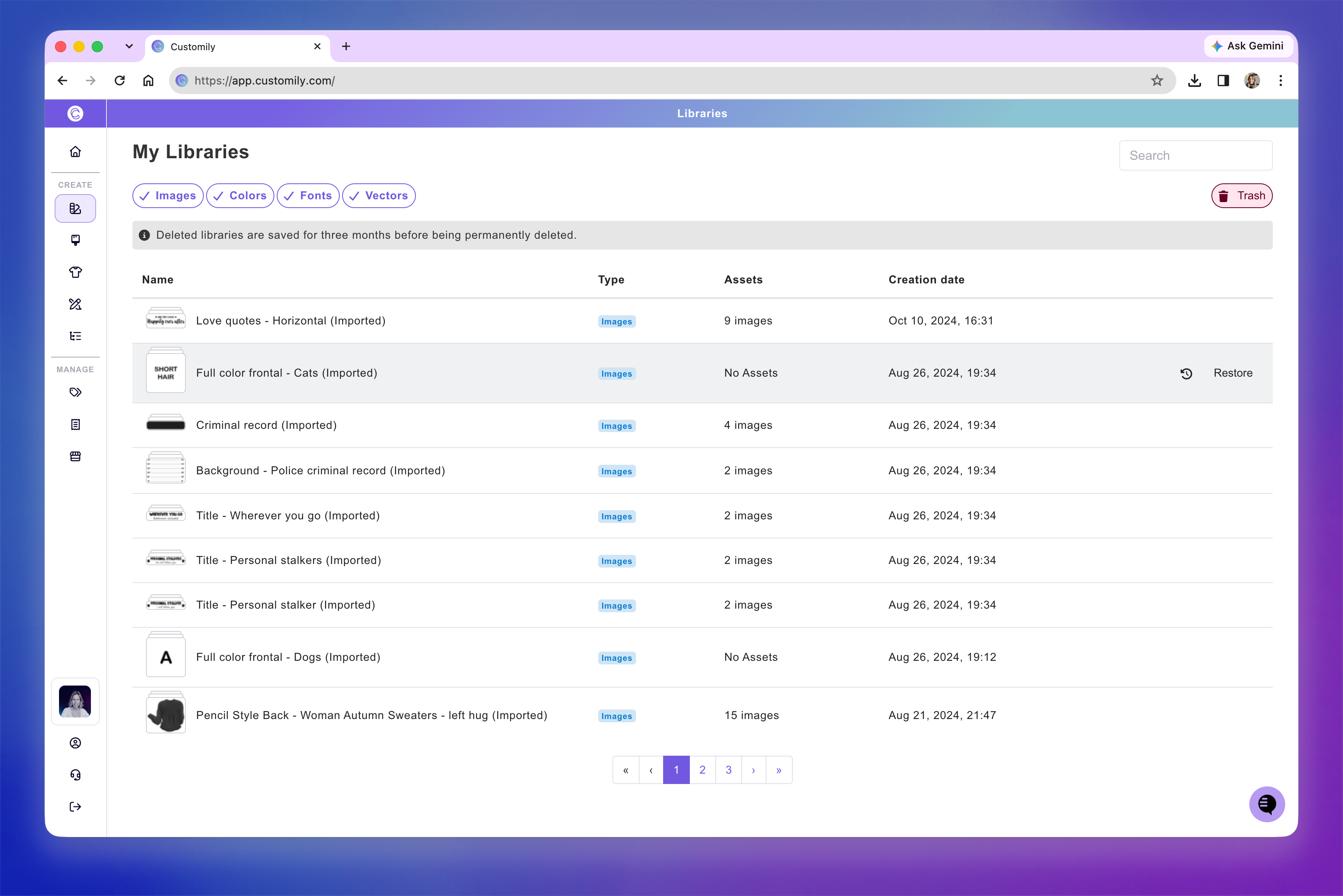
Task: Focus the library Search field
Action: [1195, 155]
